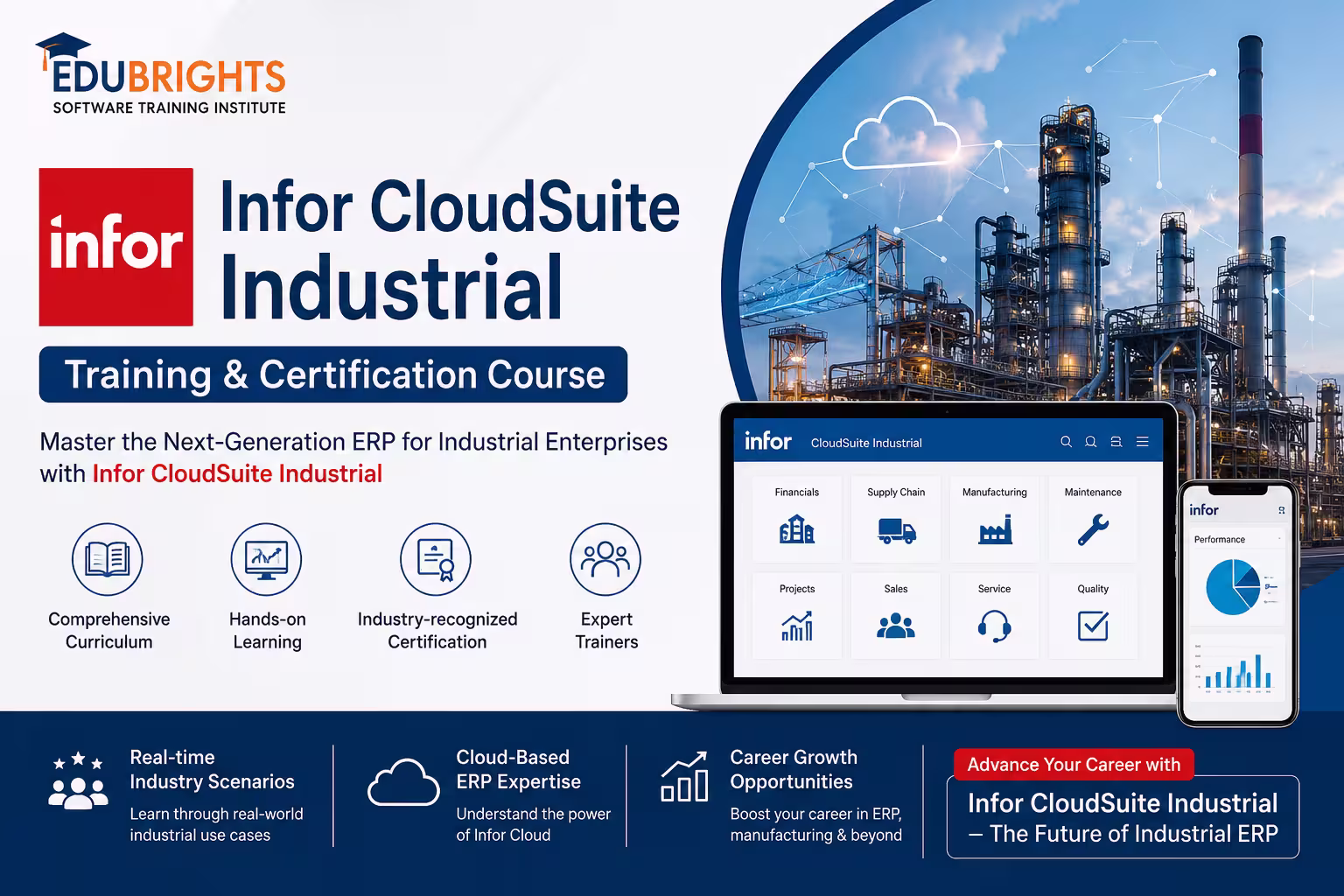This screenshot has height=896, width=1344.
Task: Click the second magnifier icon in laptop header
Action: click(1090, 442)
